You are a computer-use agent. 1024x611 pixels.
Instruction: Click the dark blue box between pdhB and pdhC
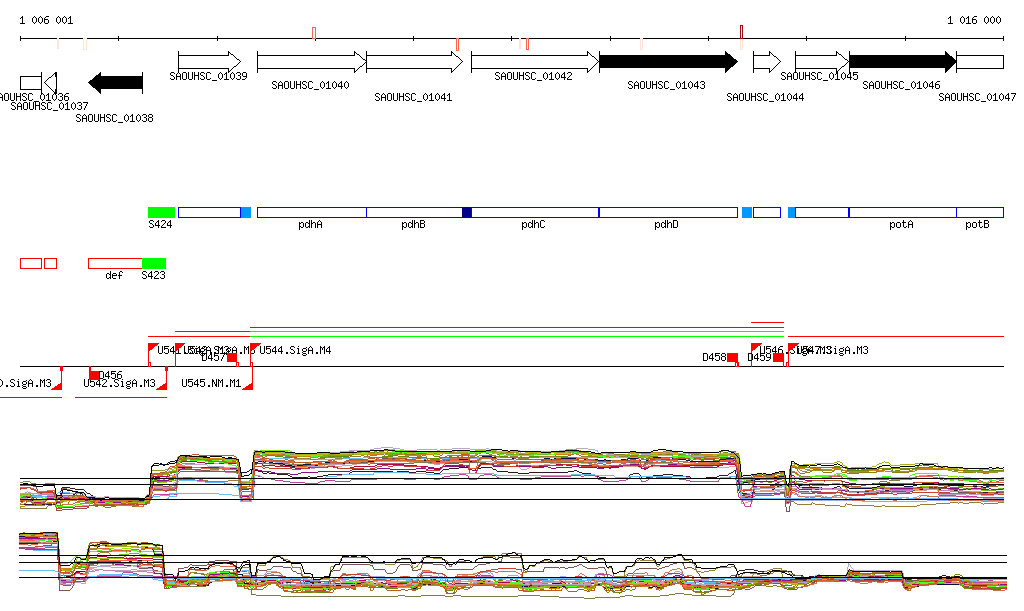(x=467, y=212)
